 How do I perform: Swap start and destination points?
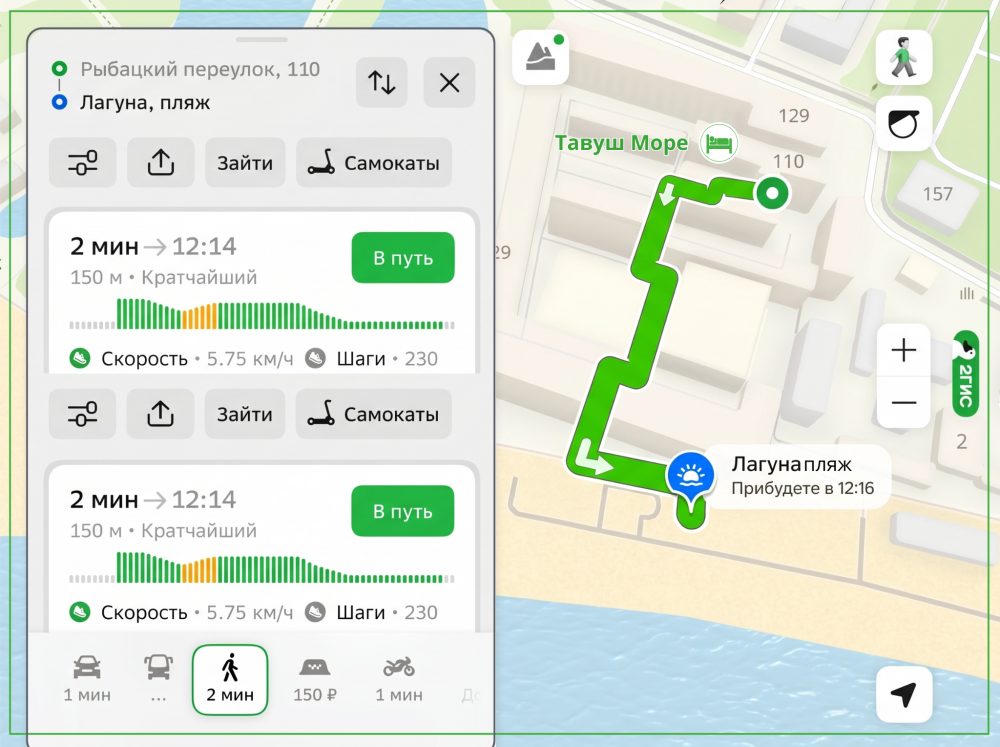(381, 82)
